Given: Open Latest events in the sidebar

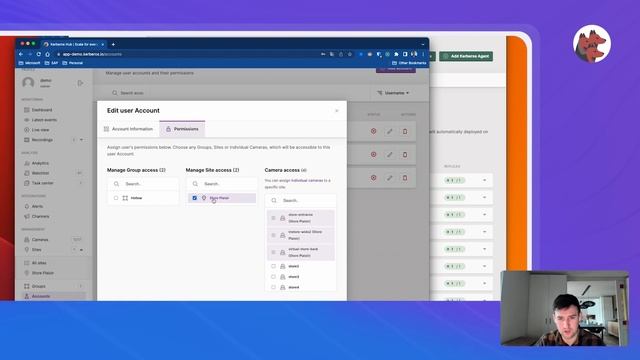Looking at the screenshot, I should [x=44, y=120].
